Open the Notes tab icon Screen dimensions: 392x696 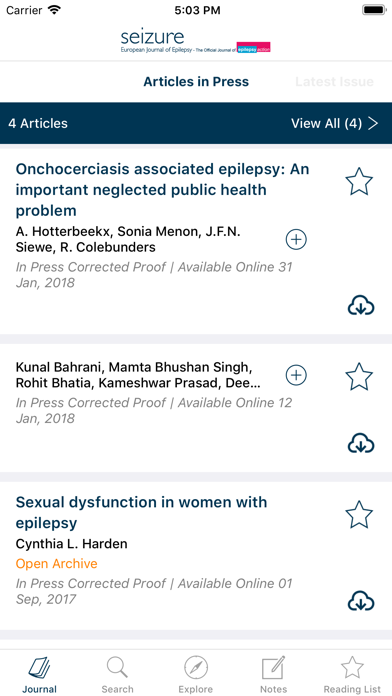(273, 668)
